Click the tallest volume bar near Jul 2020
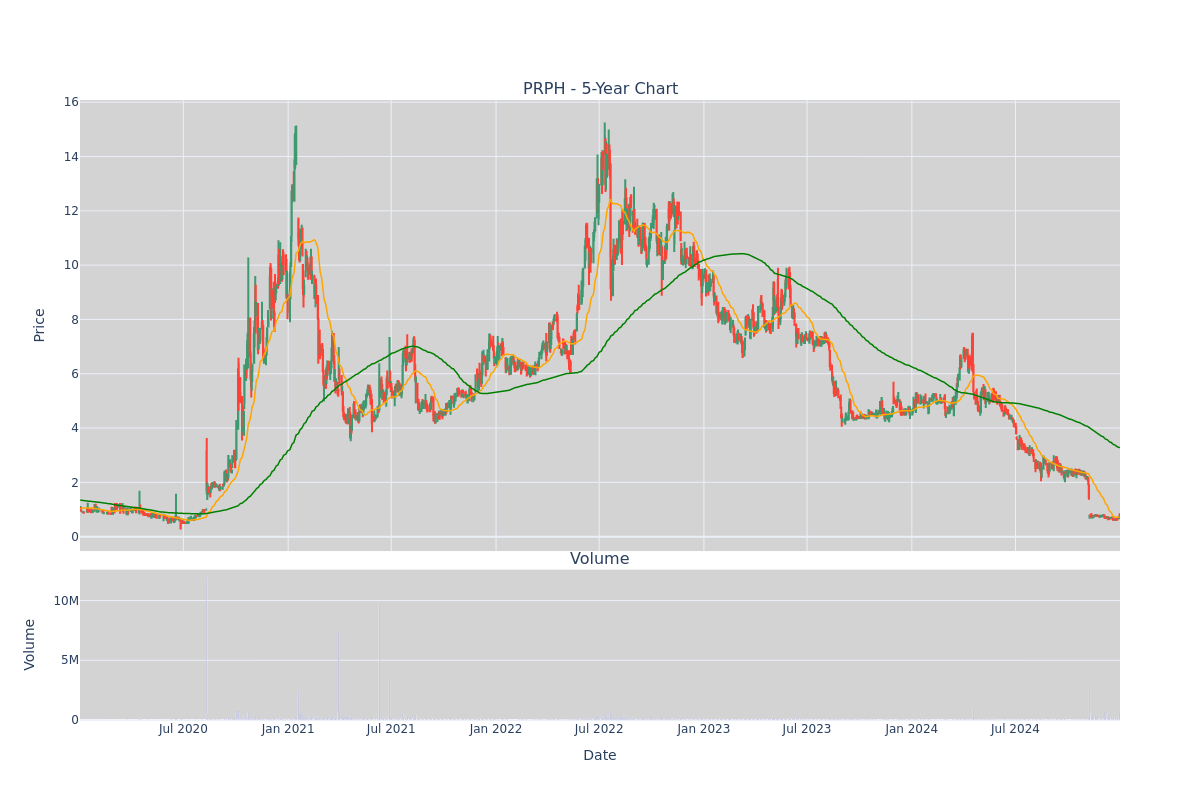Image resolution: width=1200 pixels, height=800 pixels. pyautogui.click(x=207, y=647)
